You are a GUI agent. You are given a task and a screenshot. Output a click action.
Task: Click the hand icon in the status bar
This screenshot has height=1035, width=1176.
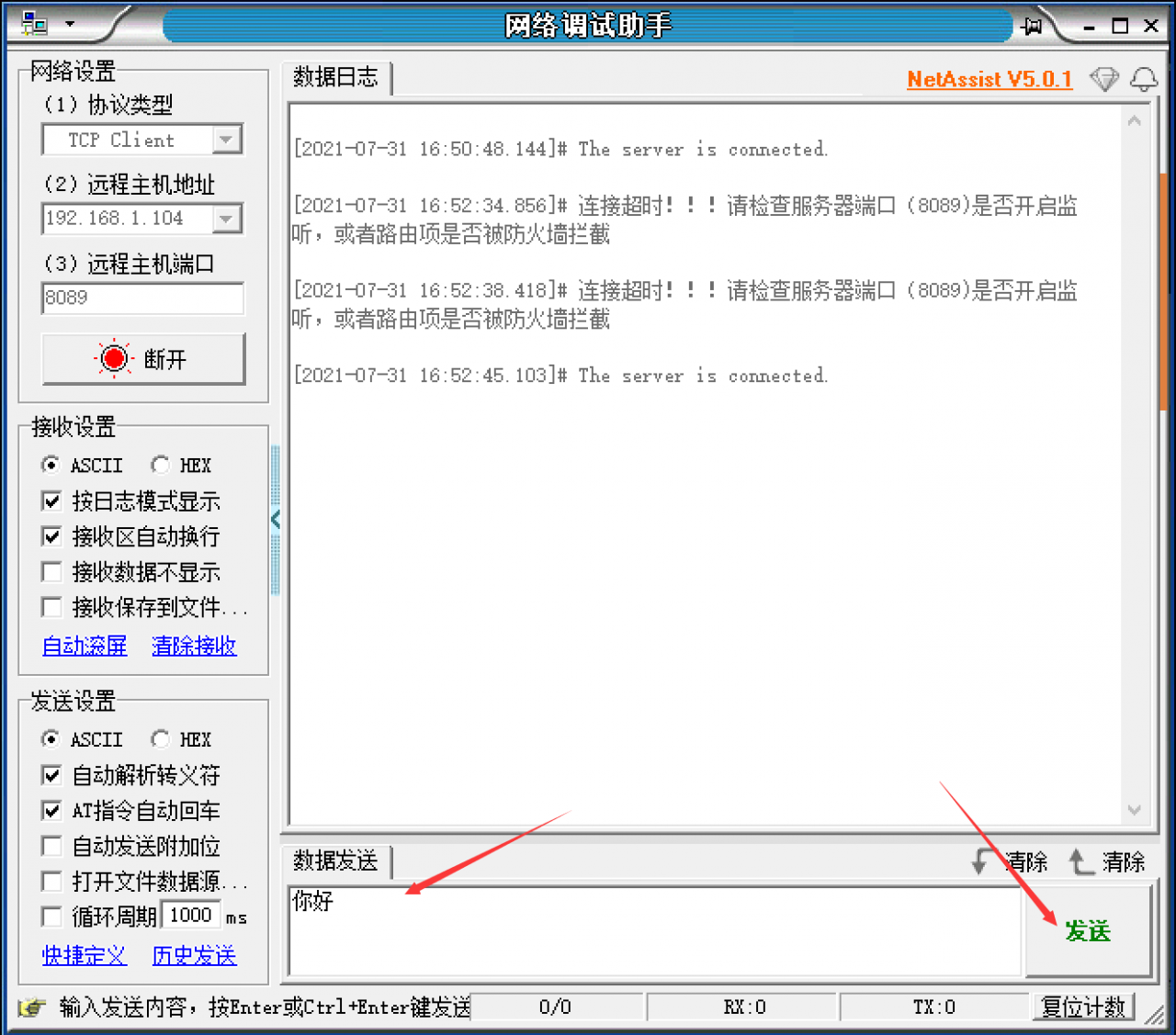(32, 1007)
